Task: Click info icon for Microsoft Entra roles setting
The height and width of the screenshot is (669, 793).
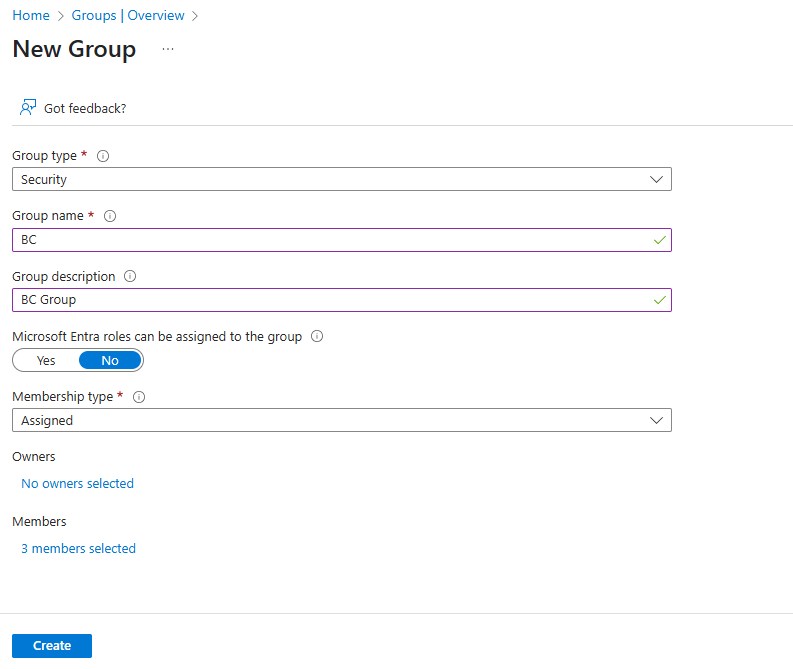Action: pyautogui.click(x=317, y=336)
